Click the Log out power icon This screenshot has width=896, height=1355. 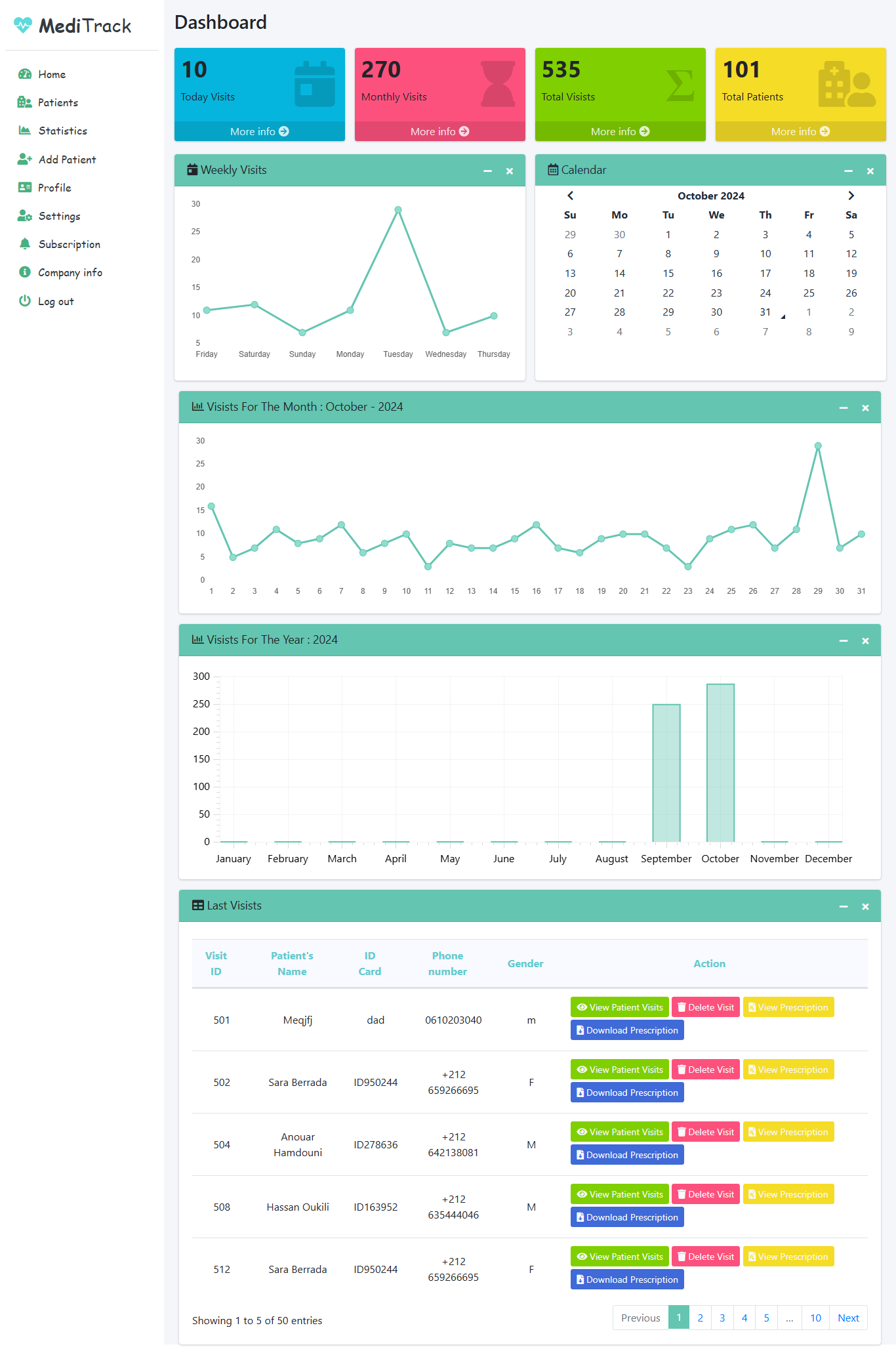click(25, 301)
